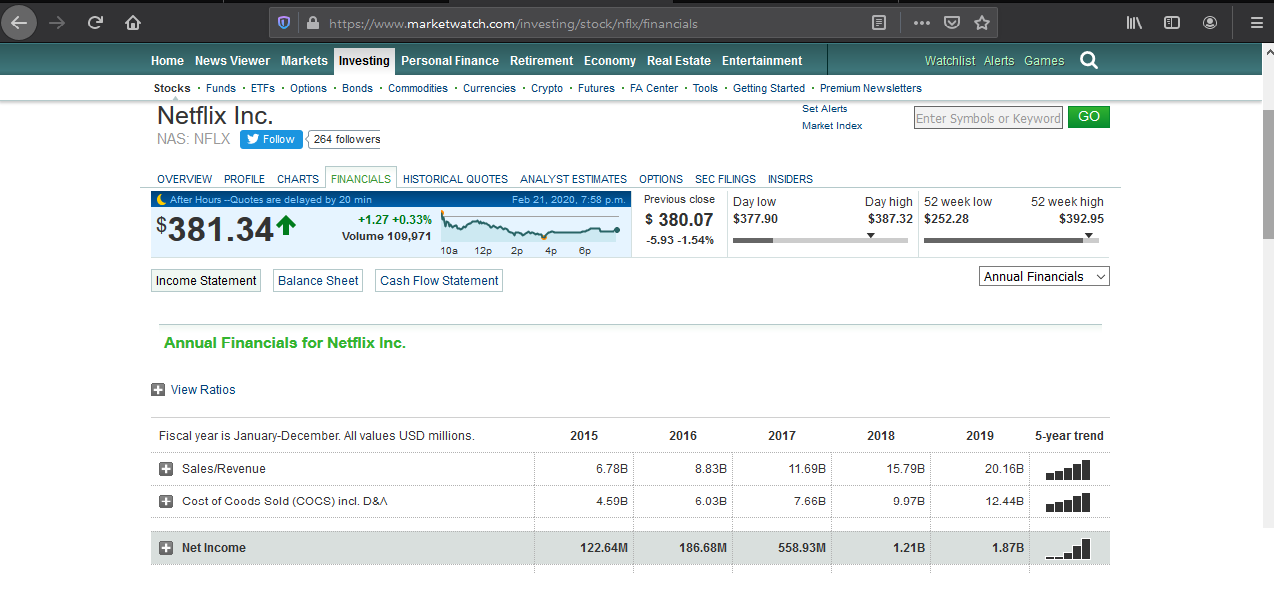Image resolution: width=1274 pixels, height=604 pixels.
Task: Switch to Historical Quotes tab
Action: (455, 180)
